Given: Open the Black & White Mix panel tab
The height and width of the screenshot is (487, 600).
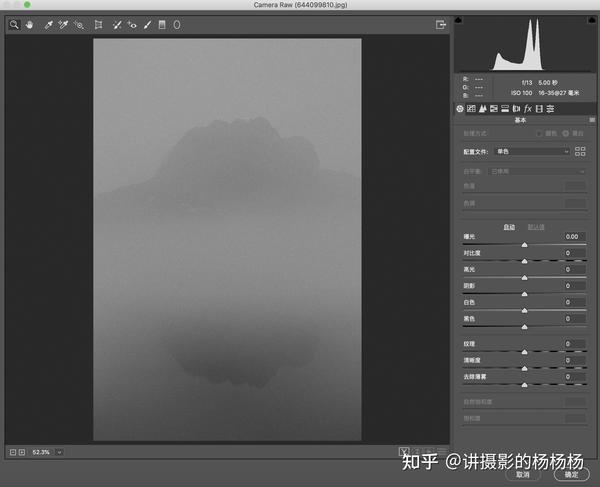Looking at the screenshot, I should point(494,109).
